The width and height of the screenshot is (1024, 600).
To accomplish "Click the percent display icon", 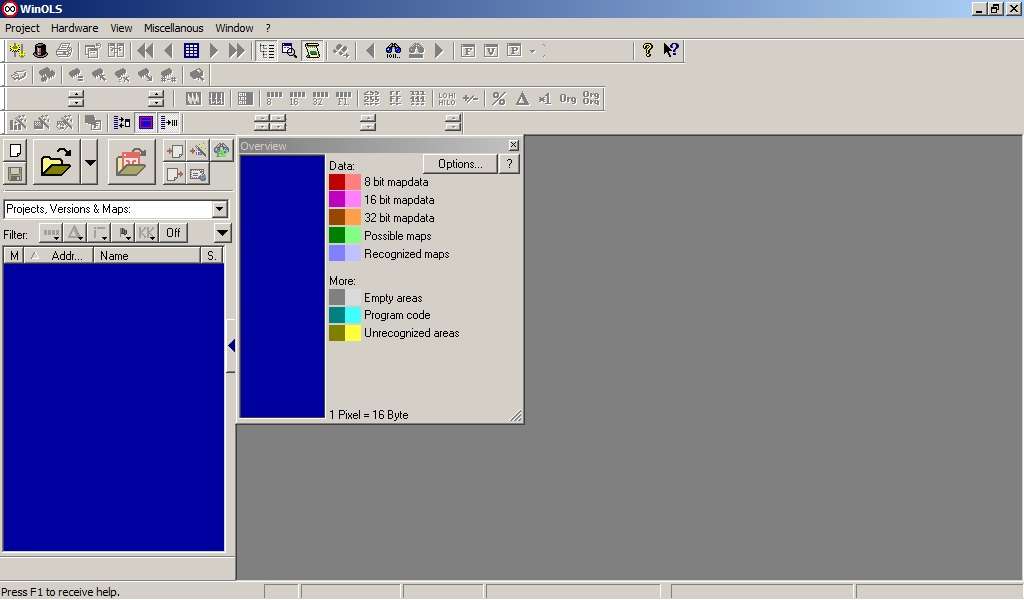I will click(x=498, y=98).
